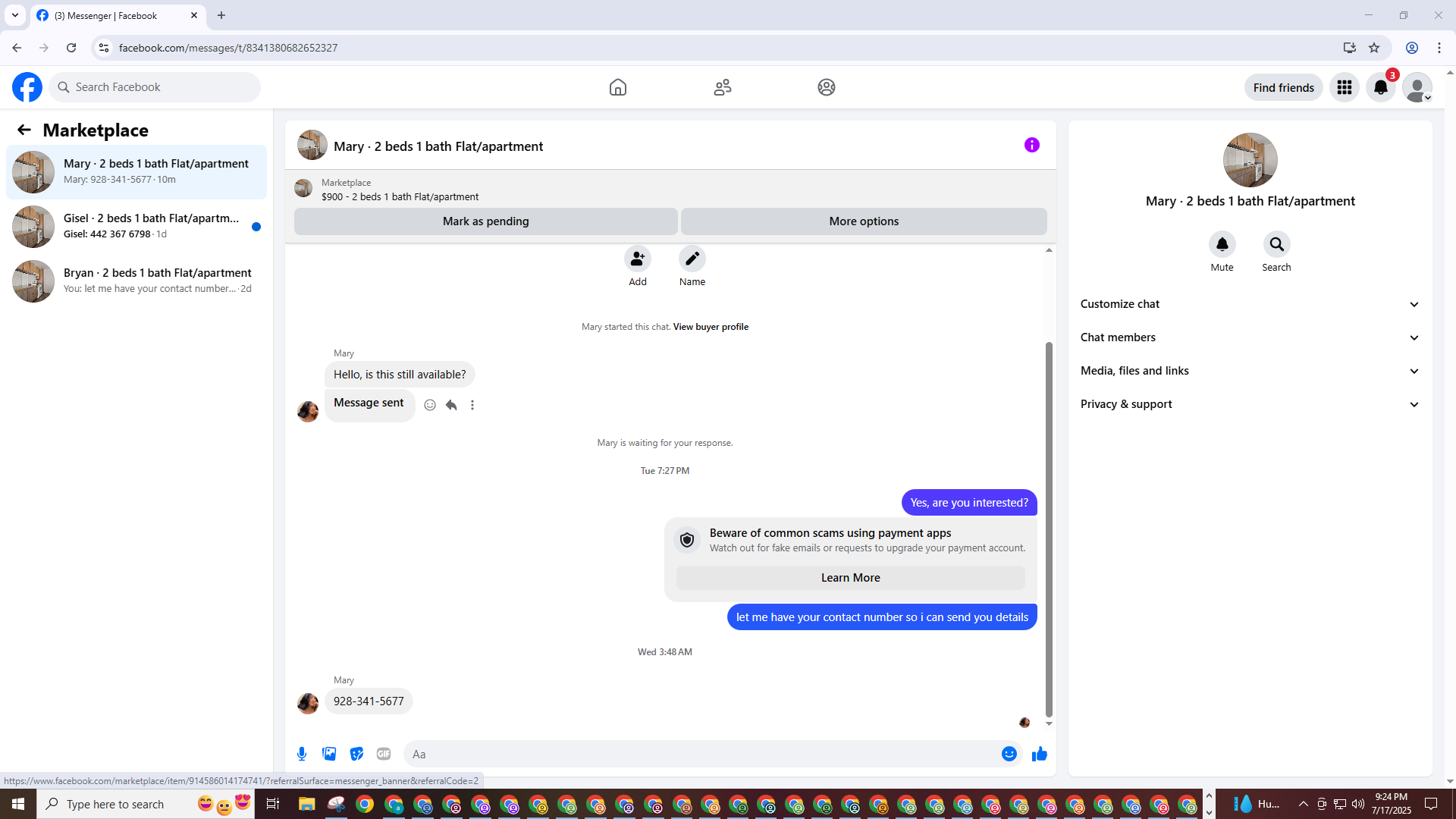Screen dimensions: 1456x819
Task: React to the 'Message sent' message
Action: (430, 405)
